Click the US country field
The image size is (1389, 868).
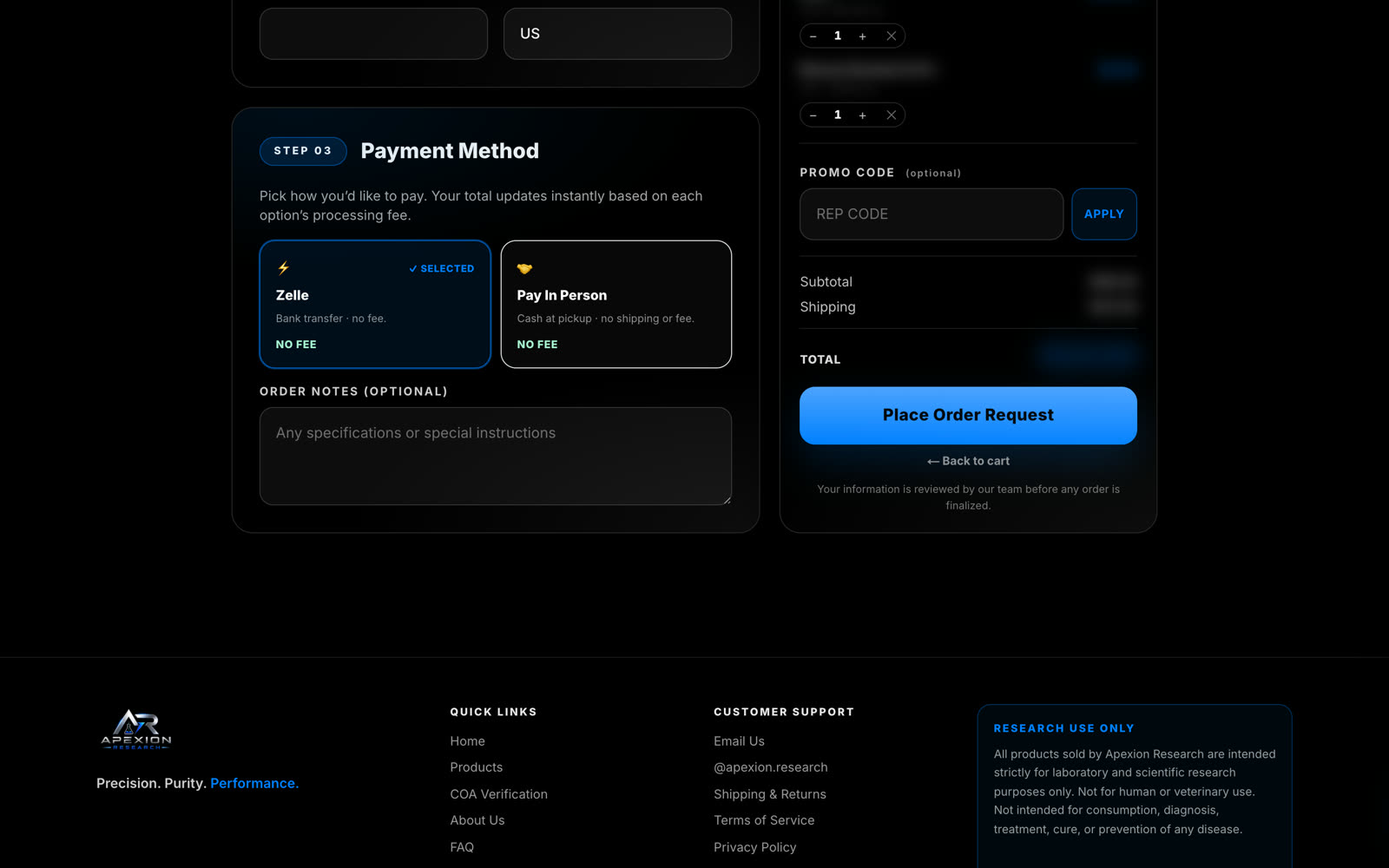(617, 34)
